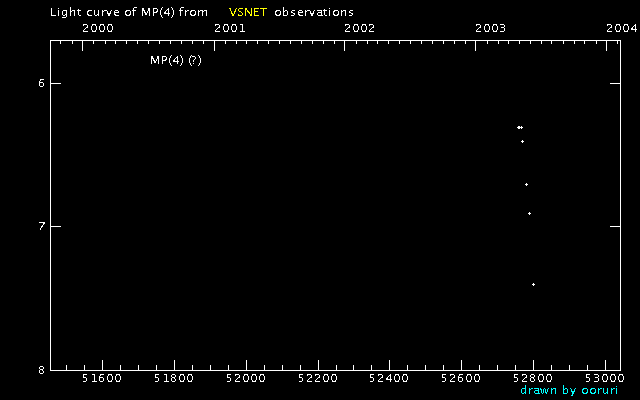Click the topmost pair of data points
The width and height of the screenshot is (640, 400).
(x=520, y=127)
